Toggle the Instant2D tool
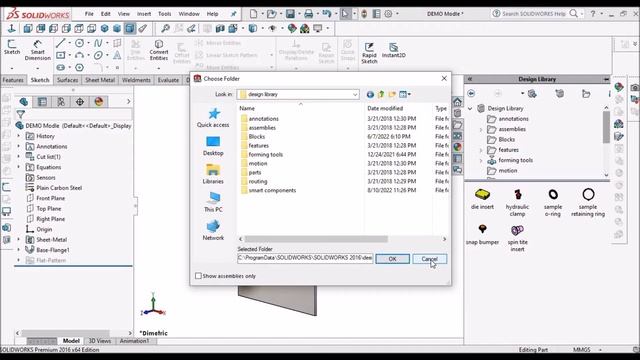Image resolution: width=640 pixels, height=360 pixels. click(393, 50)
